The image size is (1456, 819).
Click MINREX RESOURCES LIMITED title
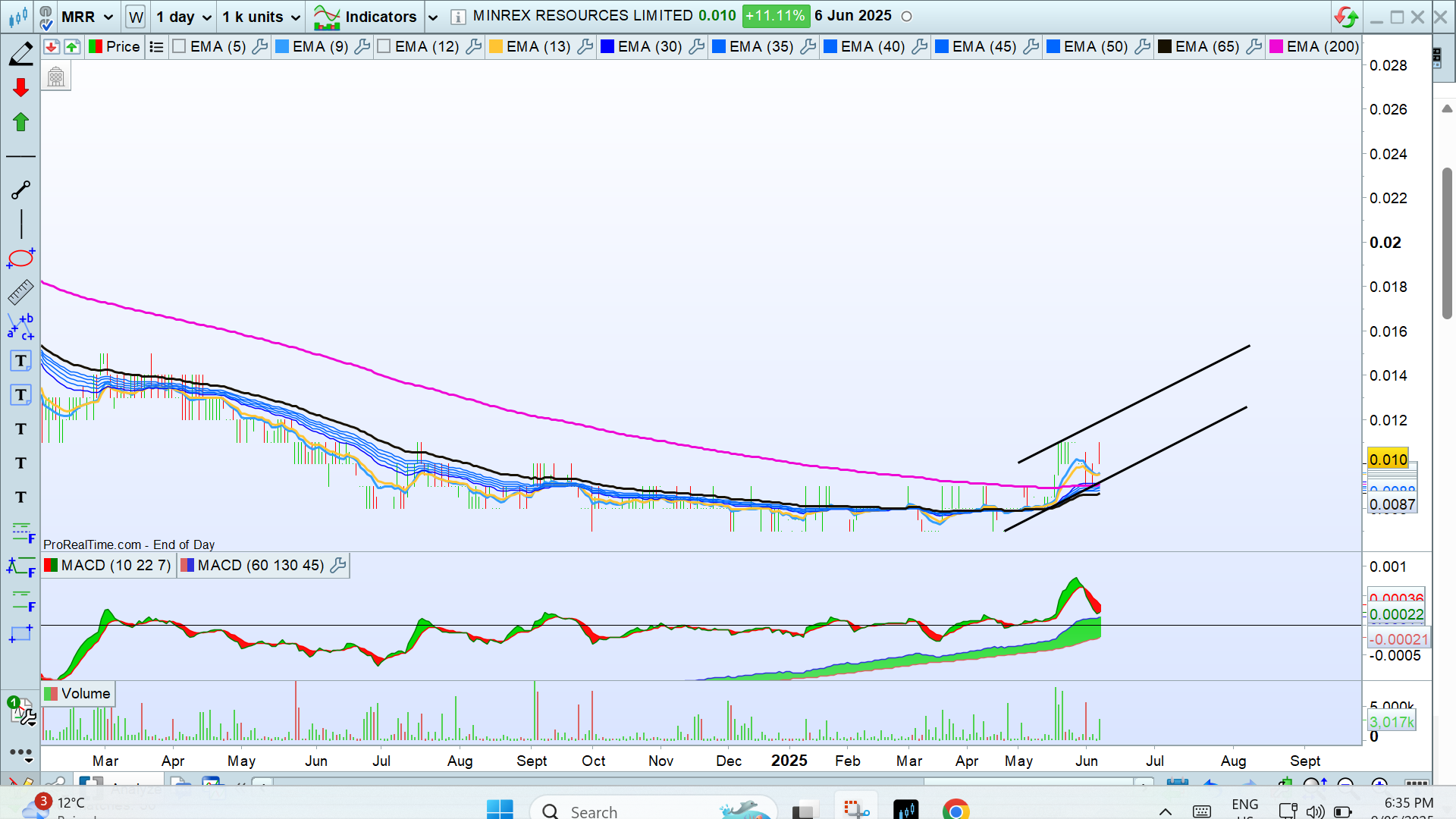(582, 16)
